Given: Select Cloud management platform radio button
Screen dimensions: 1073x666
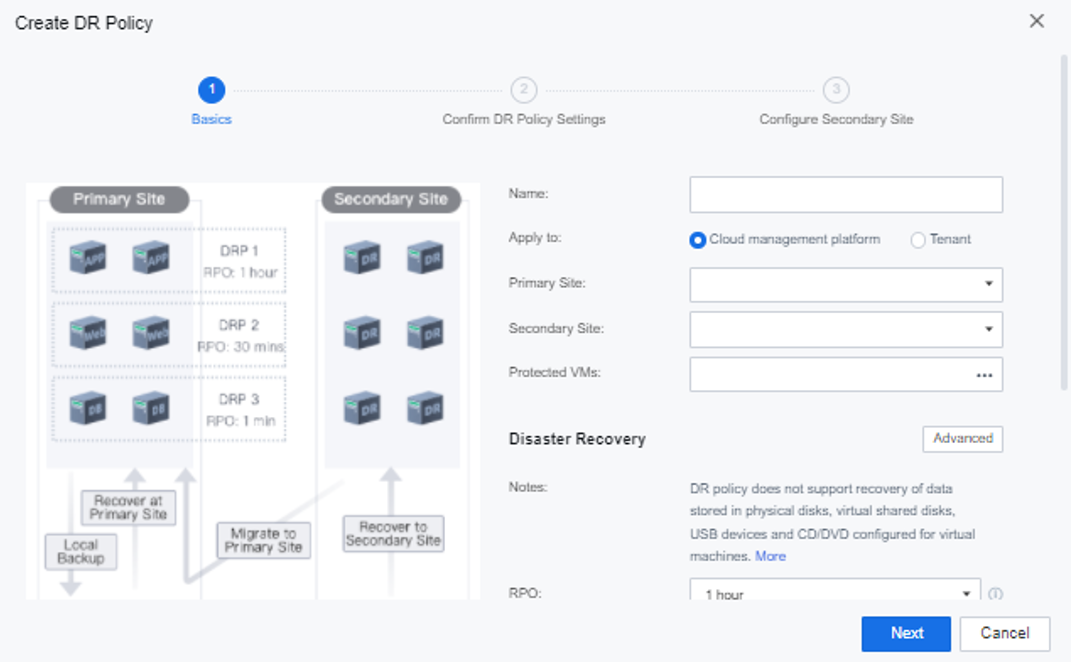Looking at the screenshot, I should point(697,240).
